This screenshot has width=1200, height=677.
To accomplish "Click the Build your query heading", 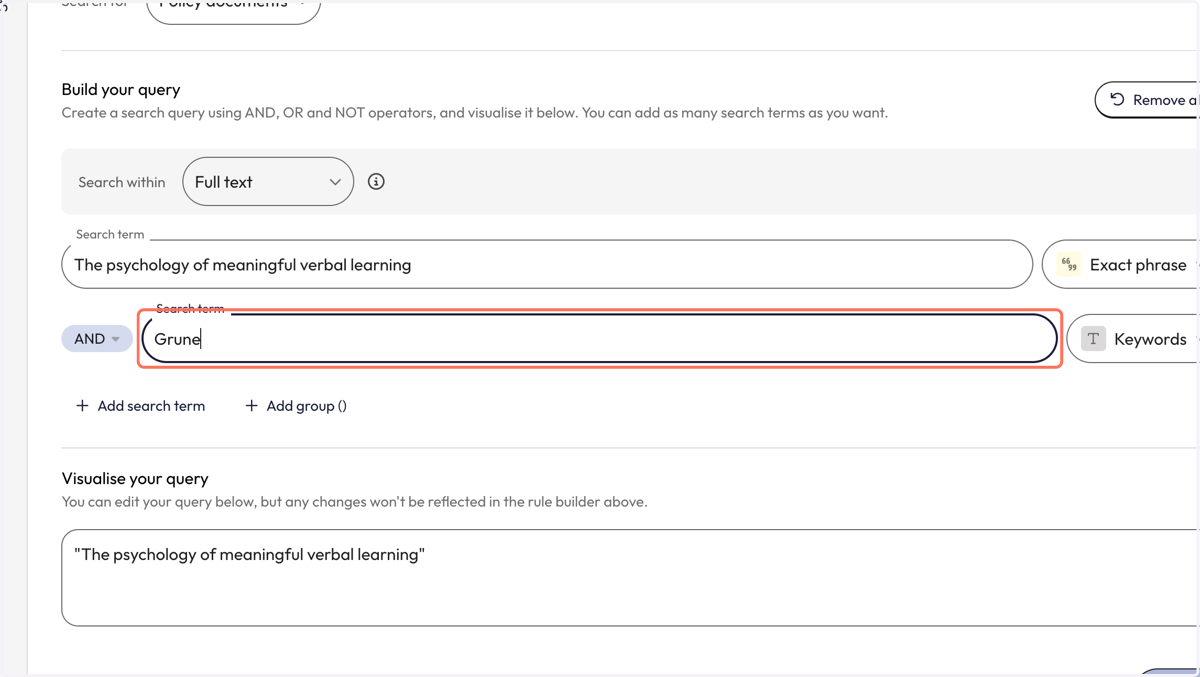I will pyautogui.click(x=121, y=90).
